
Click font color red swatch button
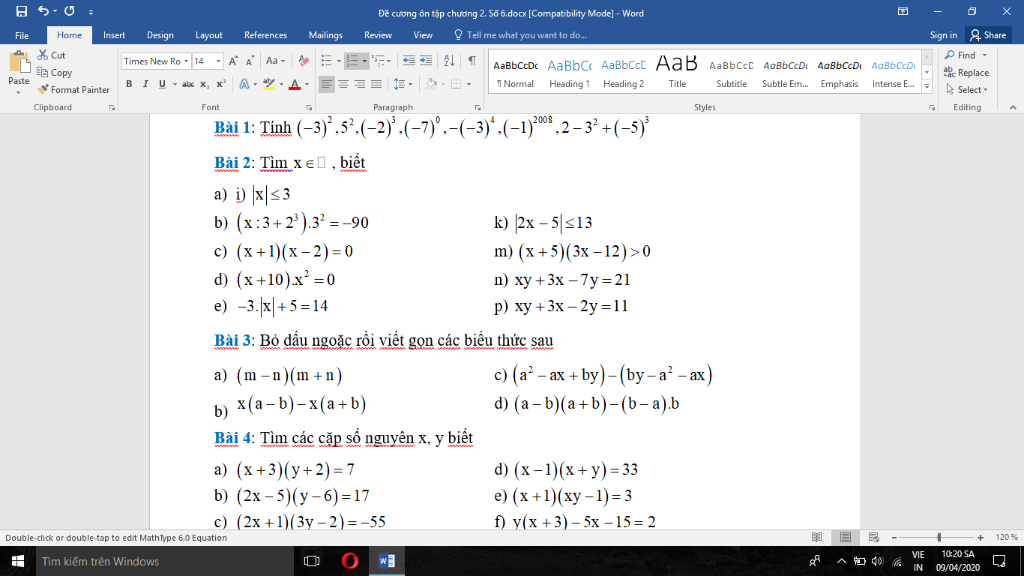point(295,84)
